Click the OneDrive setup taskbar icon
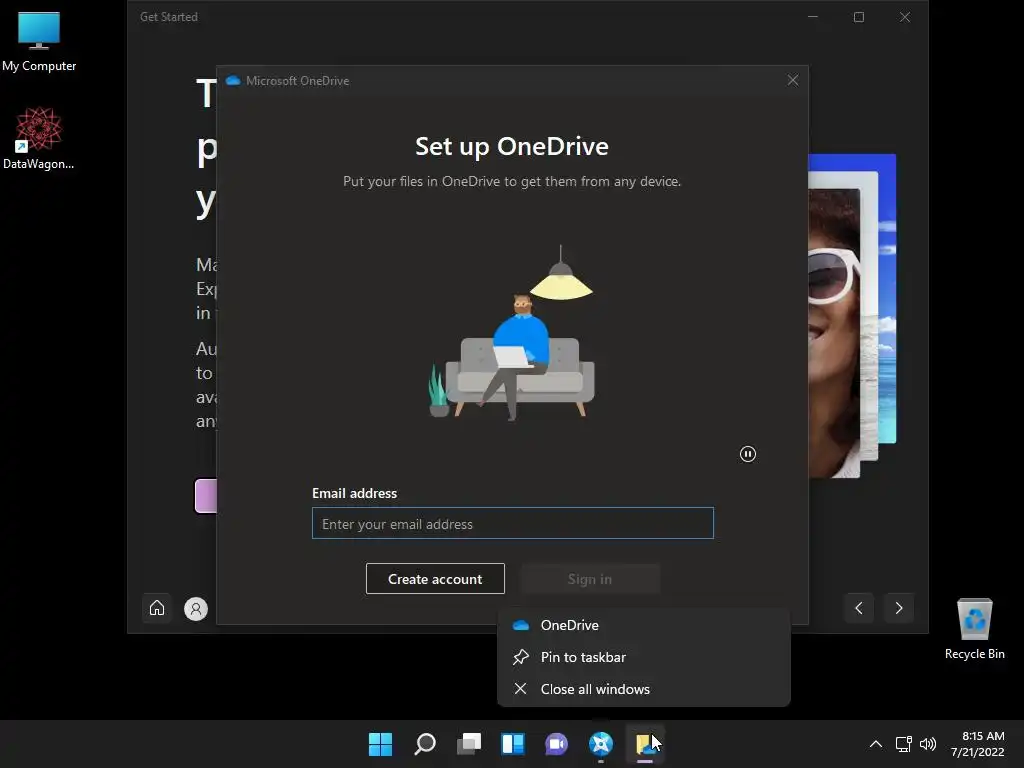Screen dimensions: 1024x768 pyautogui.click(x=645, y=743)
